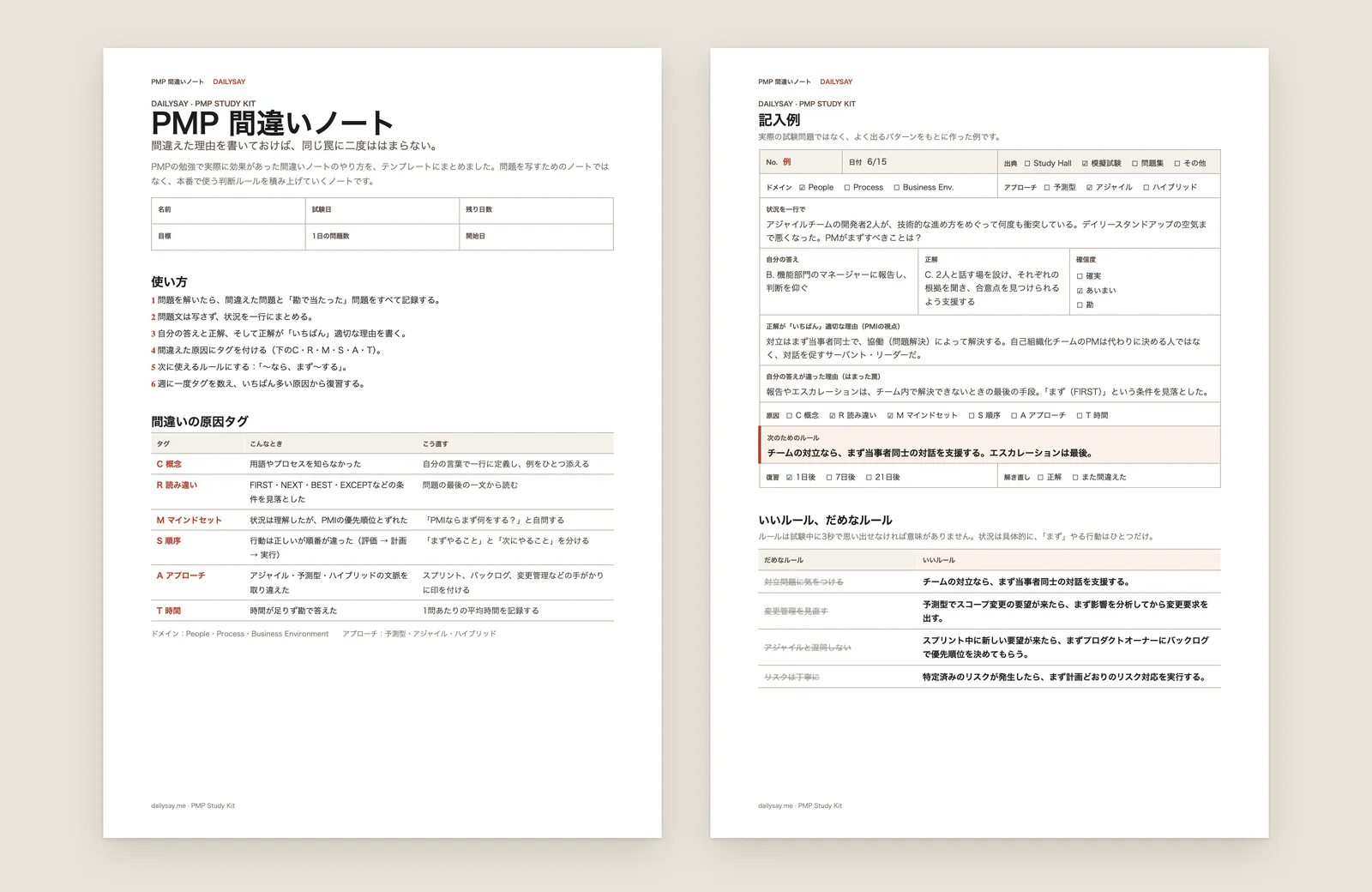Image resolution: width=1372 pixels, height=892 pixels.
Task: Check the Process domain checkbox
Action: 847,187
